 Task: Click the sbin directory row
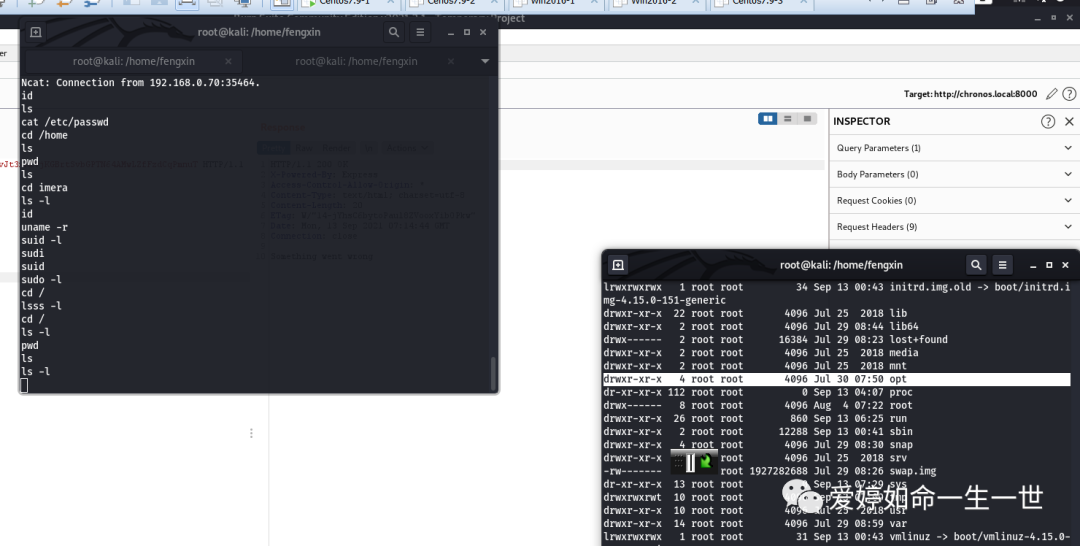pyautogui.click(x=758, y=432)
